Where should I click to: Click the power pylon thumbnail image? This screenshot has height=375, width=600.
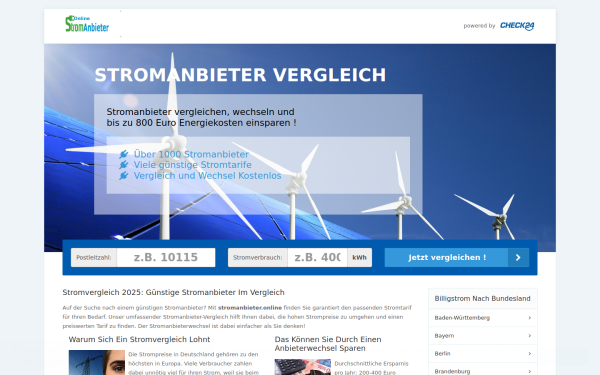click(97, 362)
